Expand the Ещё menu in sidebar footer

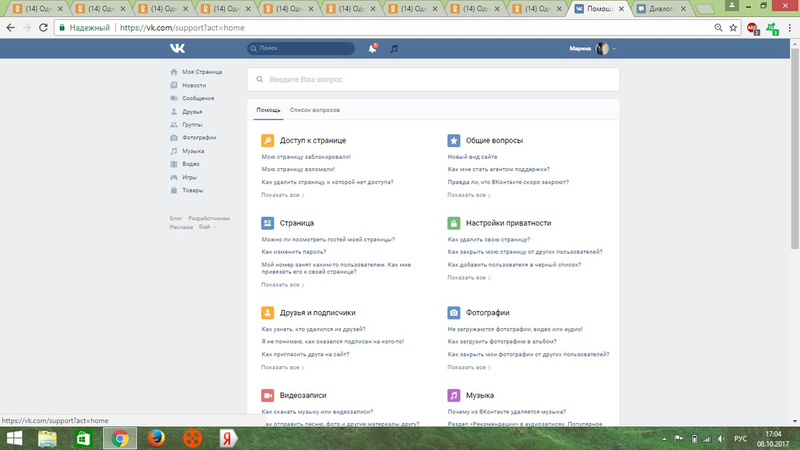pyautogui.click(x=206, y=227)
